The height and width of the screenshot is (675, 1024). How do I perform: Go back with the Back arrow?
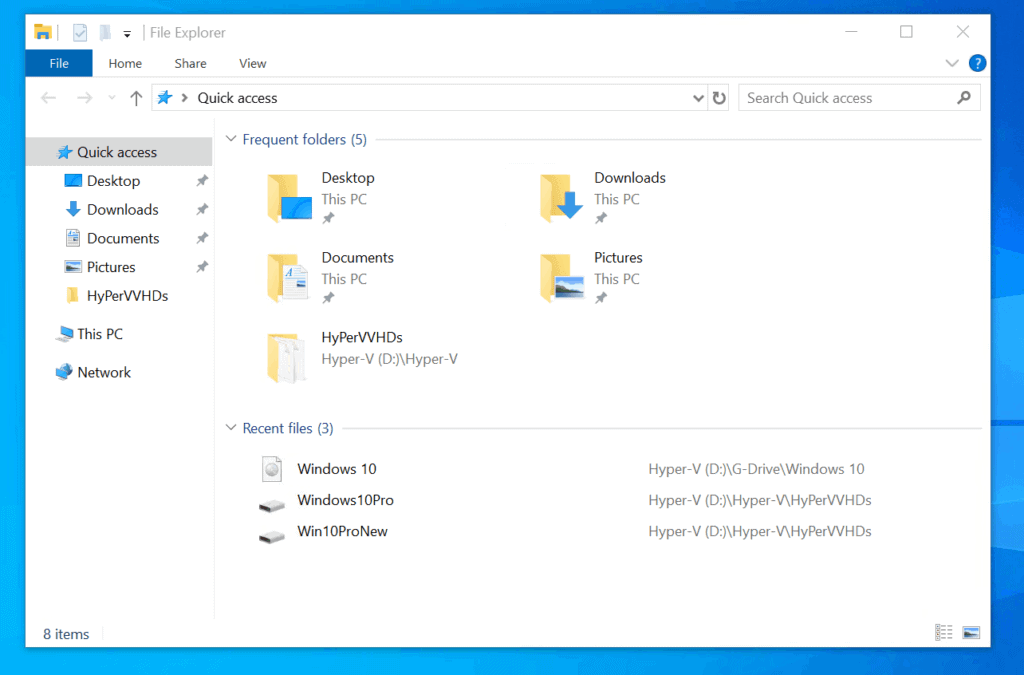(48, 98)
